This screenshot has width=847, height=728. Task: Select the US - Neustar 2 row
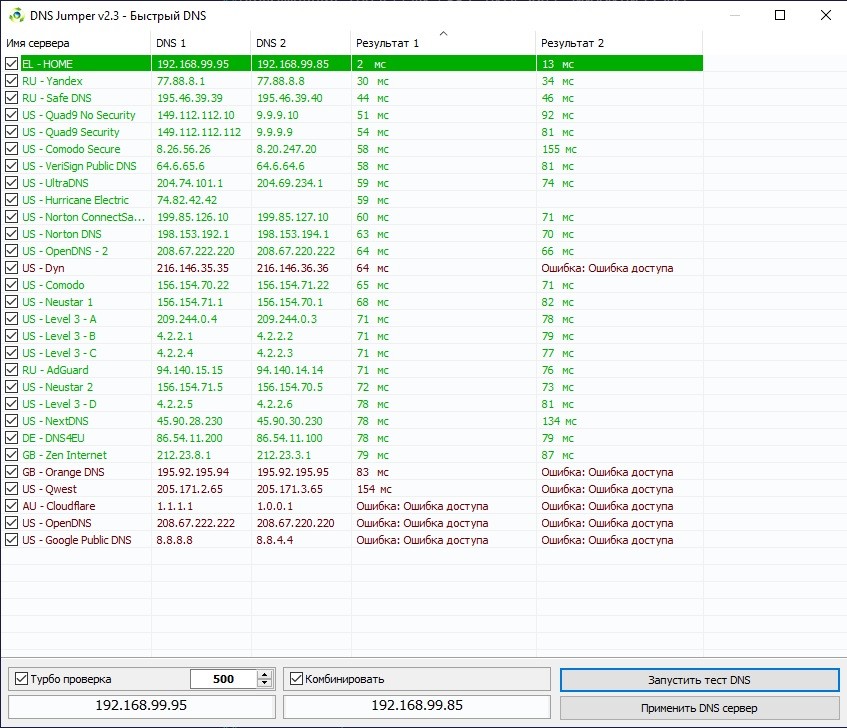point(352,387)
